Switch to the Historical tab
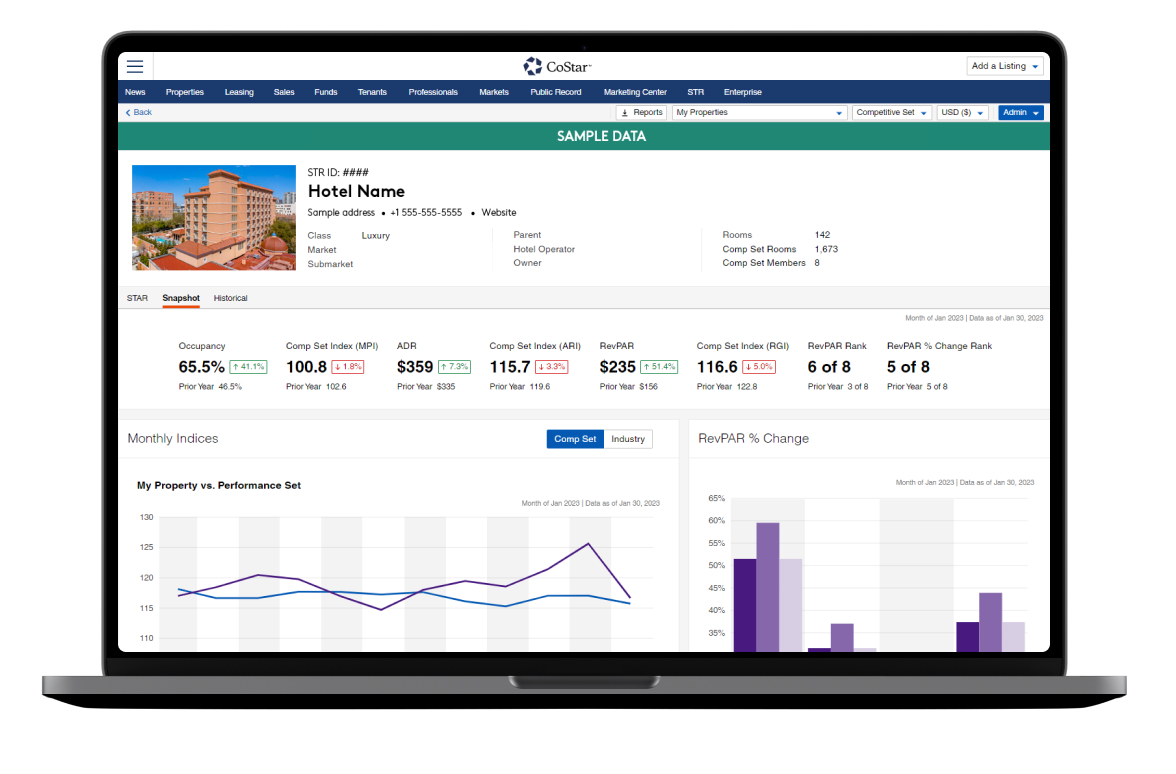Image resolution: width=1176 pixels, height=774 pixels. coord(230,298)
